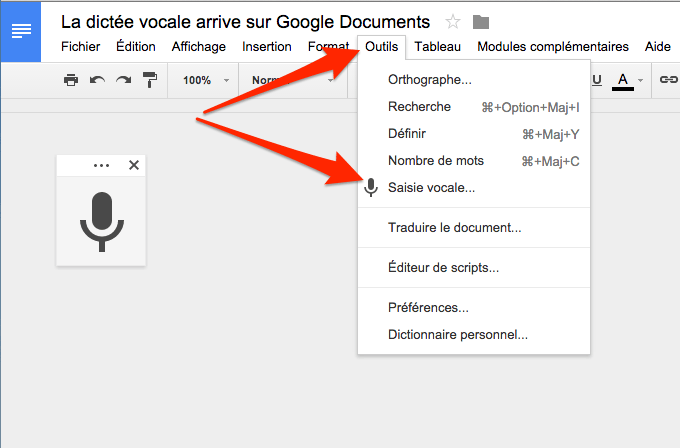This screenshot has width=680, height=448.
Task: Select Saisie vocale... option
Action: 474,188
